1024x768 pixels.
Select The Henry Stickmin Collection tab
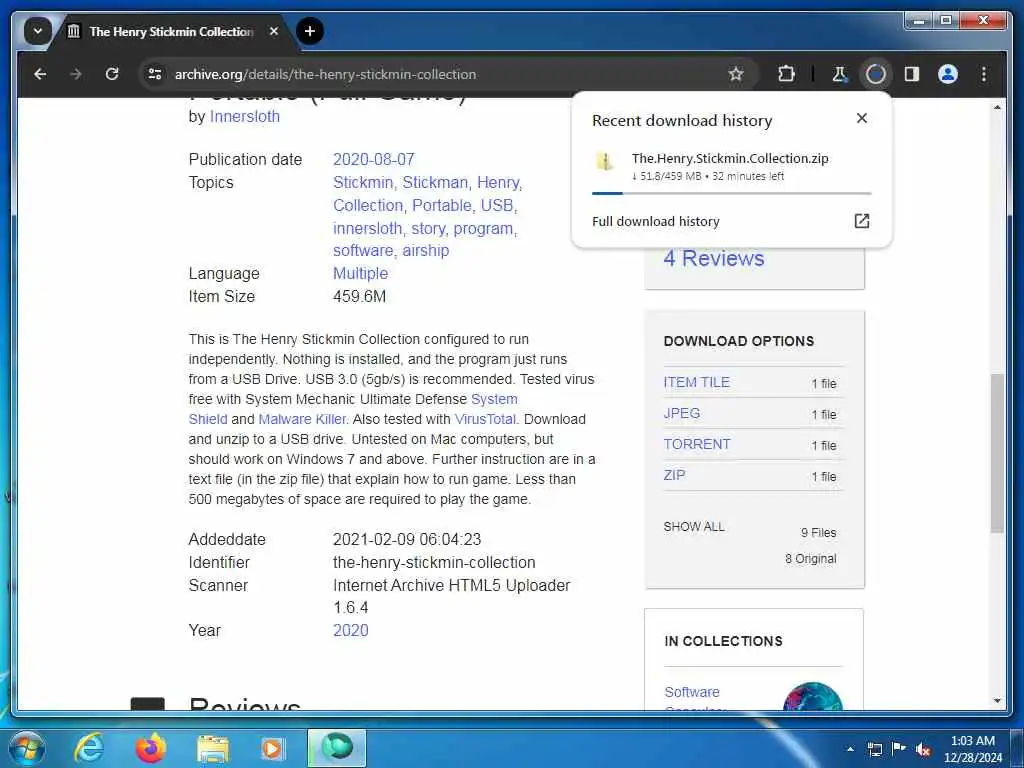click(171, 31)
